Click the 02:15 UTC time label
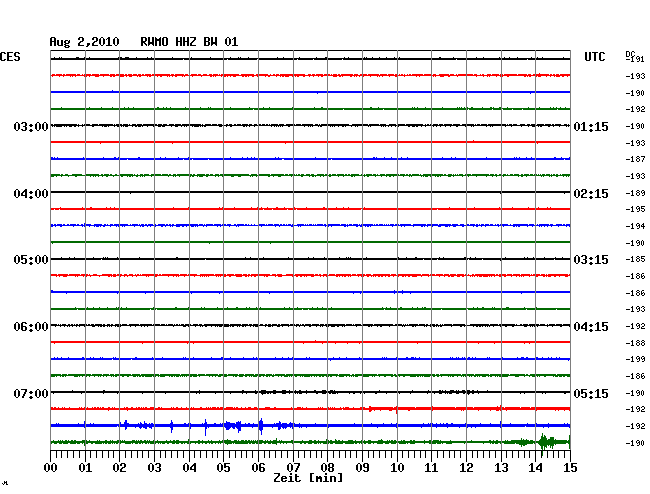The width and height of the screenshot is (650, 494). pyautogui.click(x=591, y=194)
